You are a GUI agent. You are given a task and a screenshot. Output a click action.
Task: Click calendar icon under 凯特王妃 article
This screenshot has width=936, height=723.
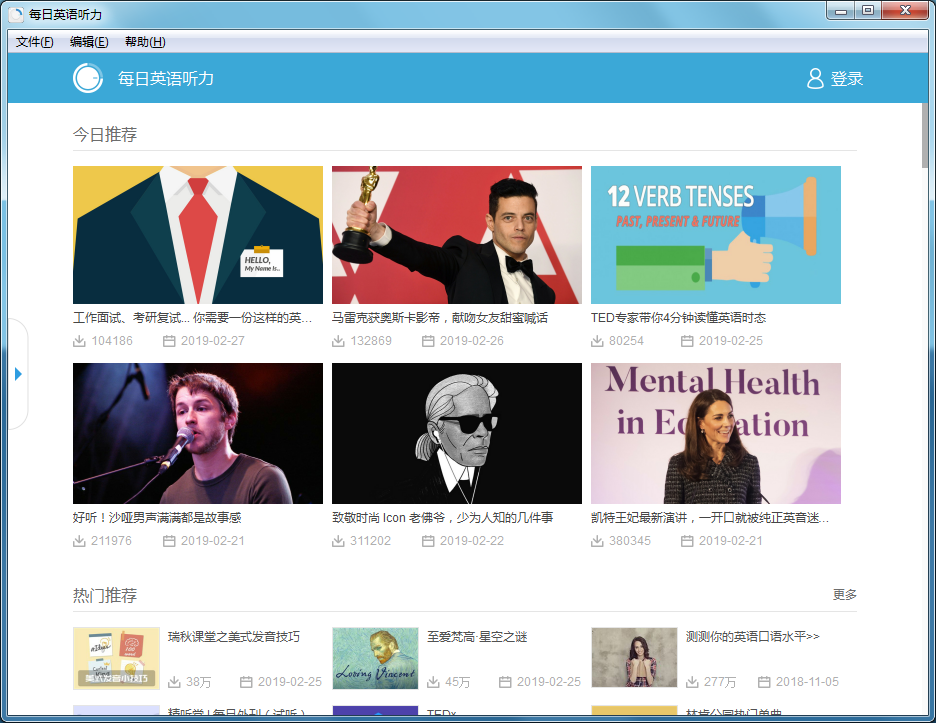coord(687,541)
